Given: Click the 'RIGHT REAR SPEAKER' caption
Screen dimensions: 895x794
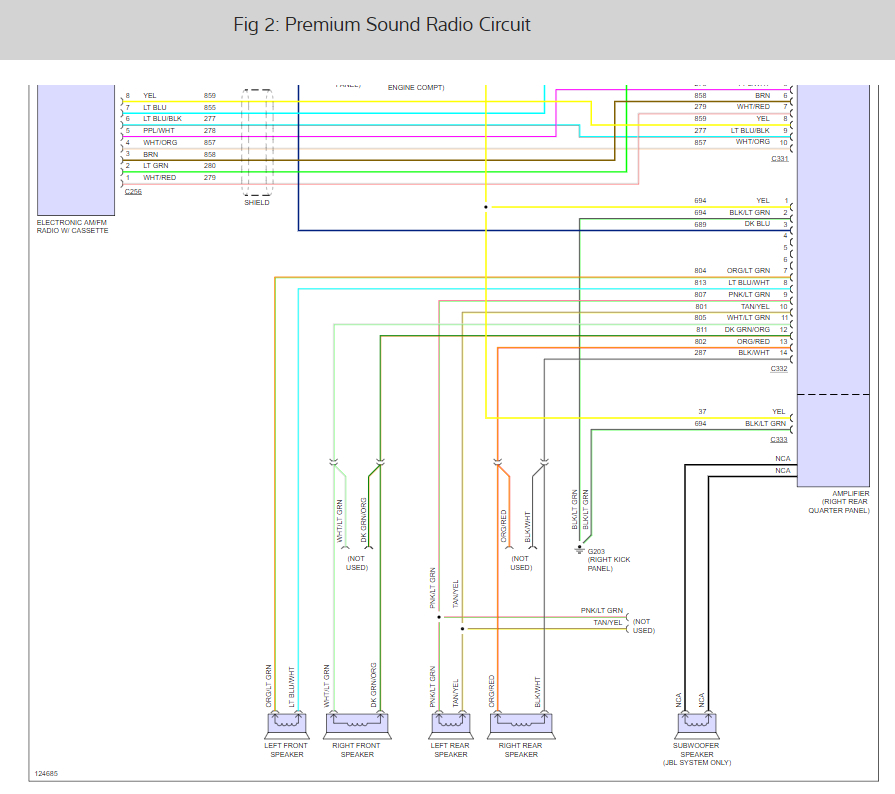Looking at the screenshot, I should [x=521, y=750].
